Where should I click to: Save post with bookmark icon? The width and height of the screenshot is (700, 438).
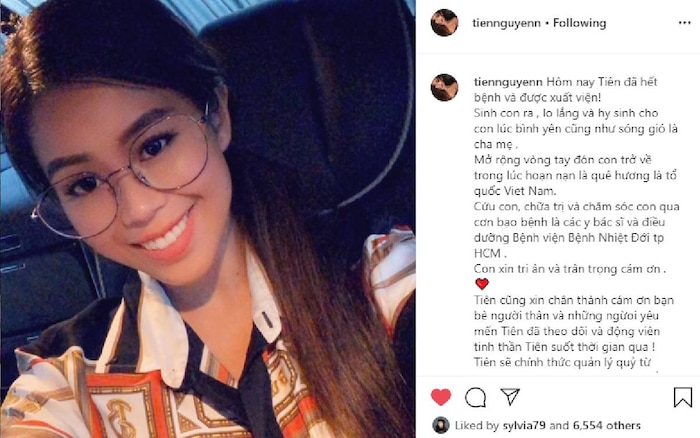[683, 396]
